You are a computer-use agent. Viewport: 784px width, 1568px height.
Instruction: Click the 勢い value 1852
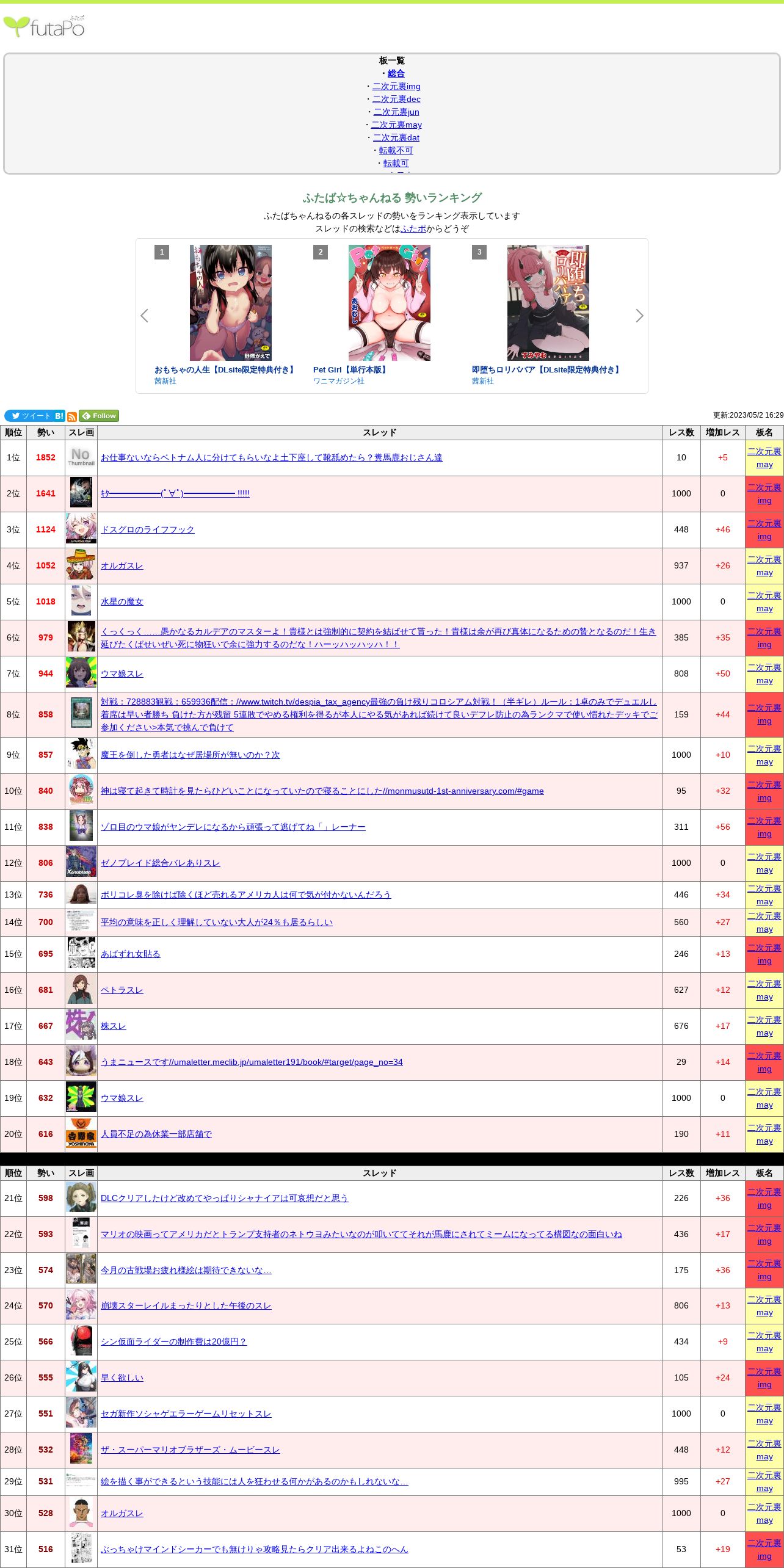coord(46,457)
